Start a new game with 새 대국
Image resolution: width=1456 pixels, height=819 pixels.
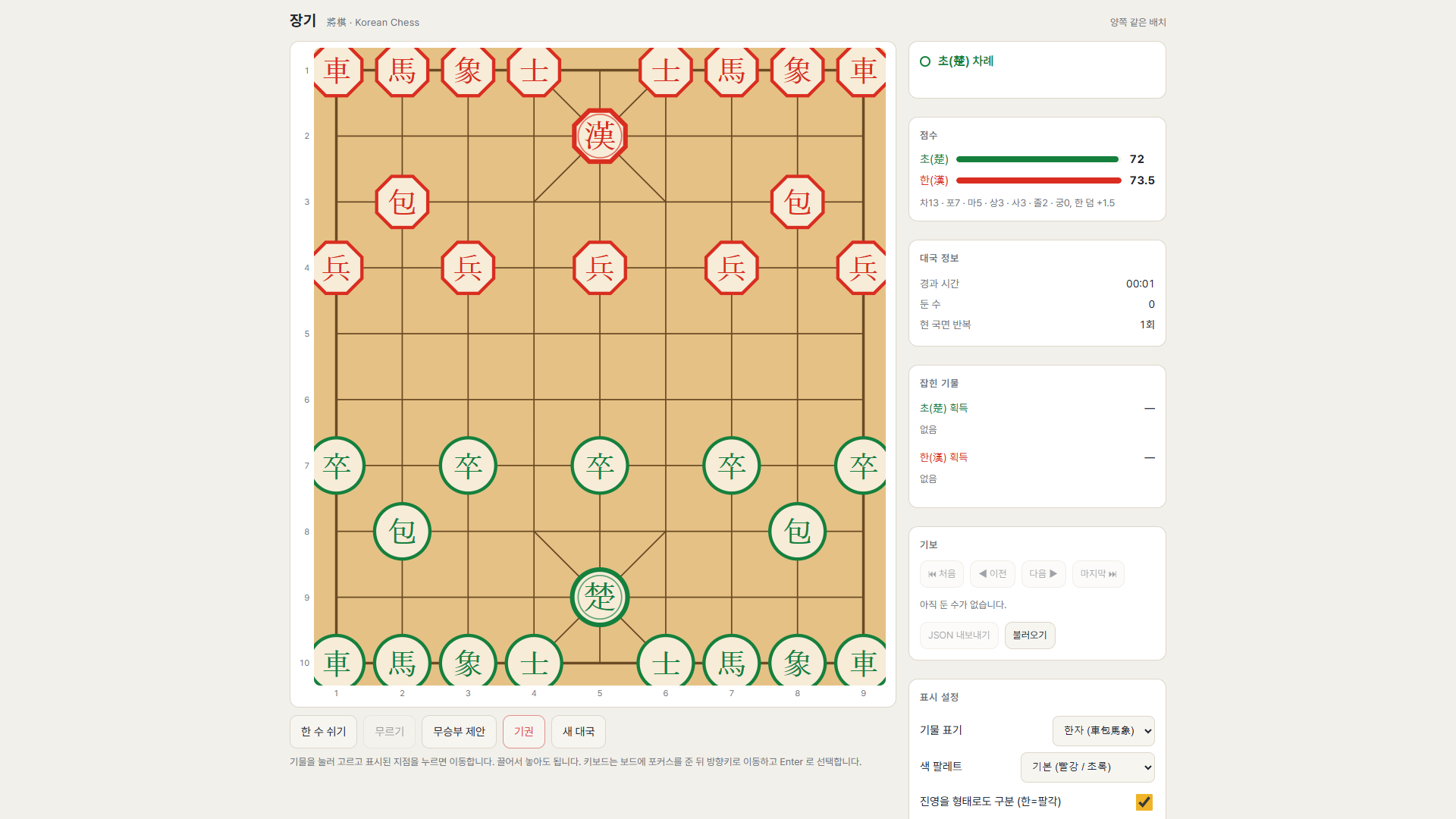(579, 731)
